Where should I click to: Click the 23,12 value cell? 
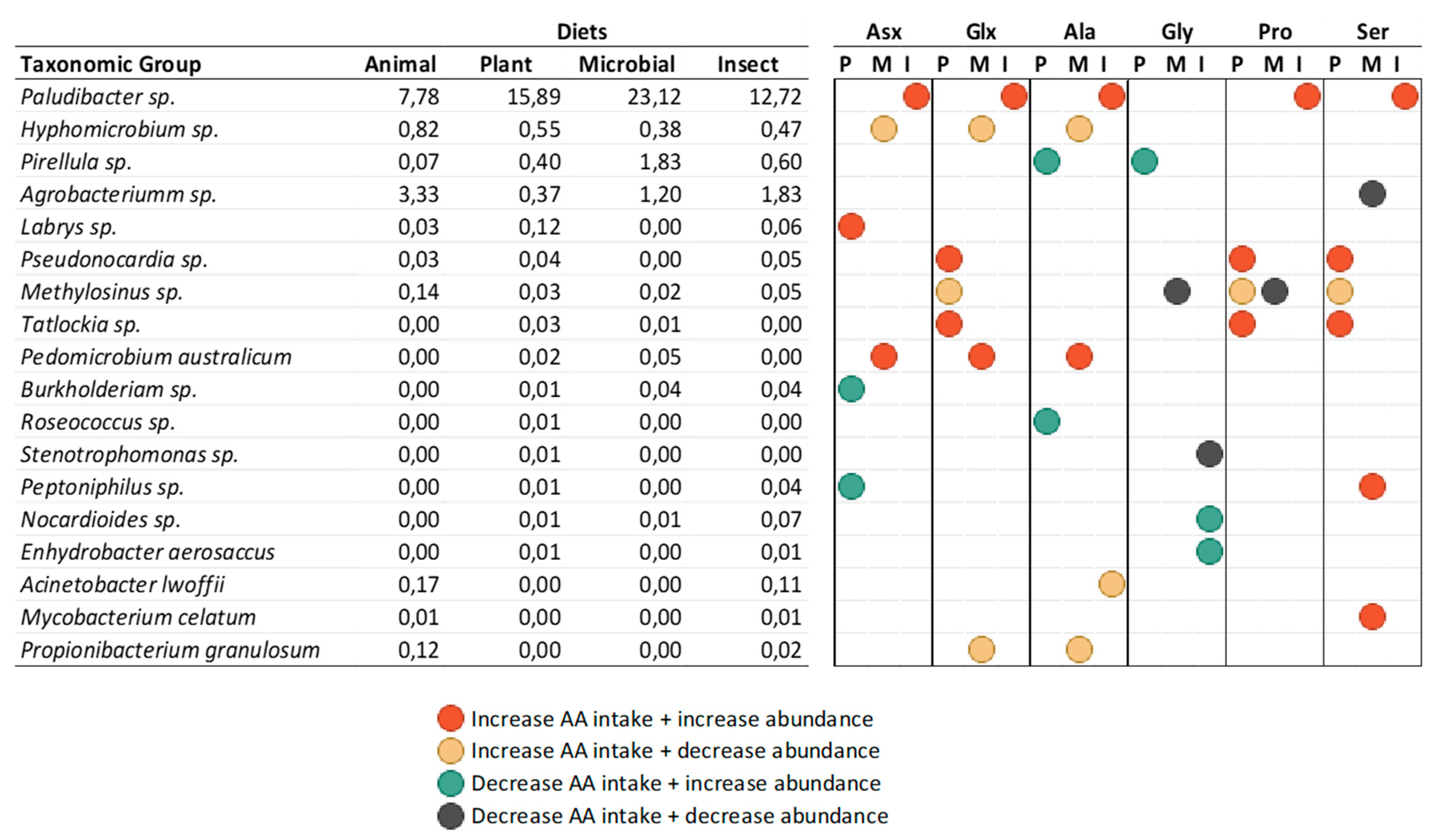[x=654, y=97]
